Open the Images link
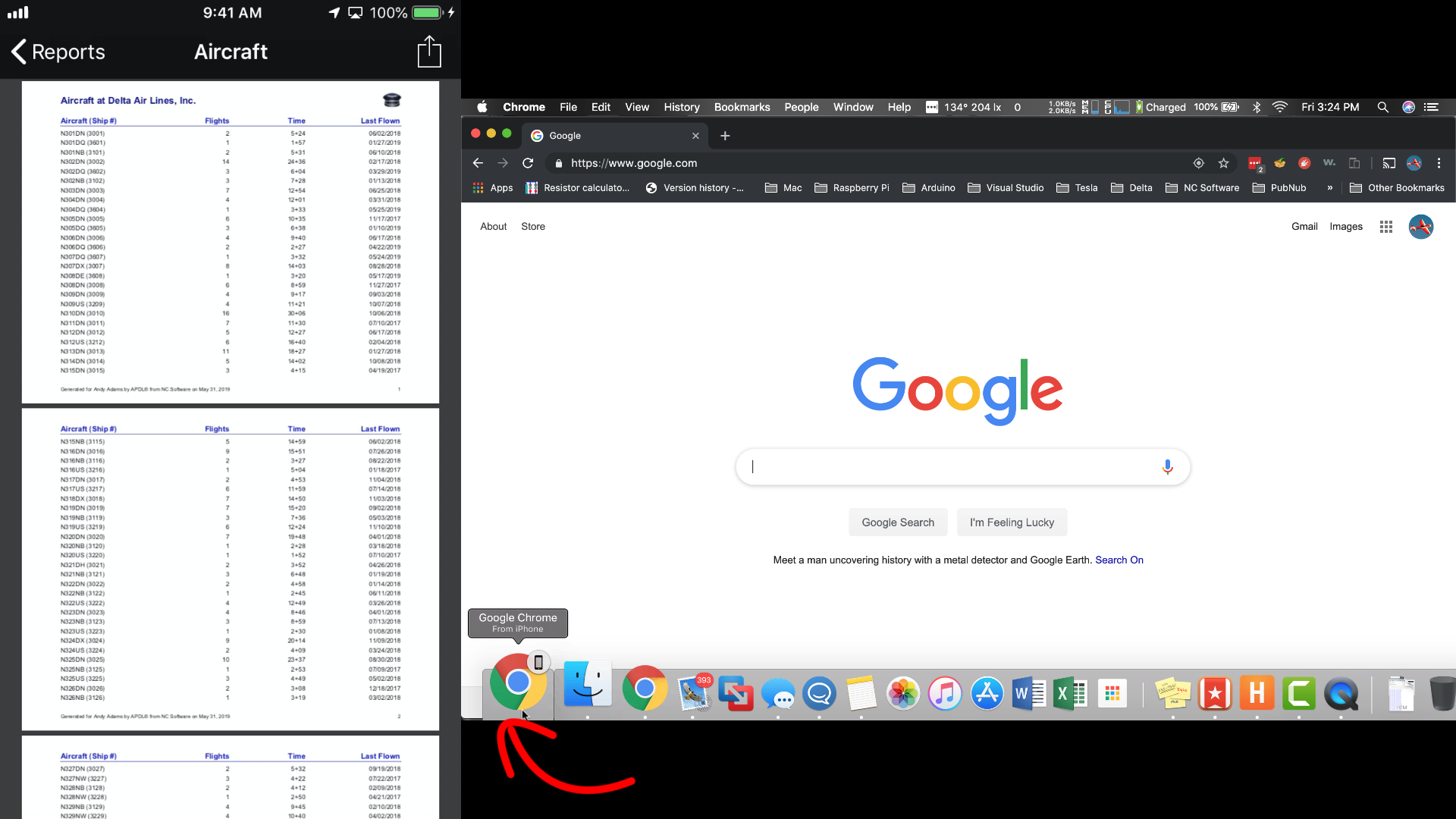1456x819 pixels. pyautogui.click(x=1346, y=227)
